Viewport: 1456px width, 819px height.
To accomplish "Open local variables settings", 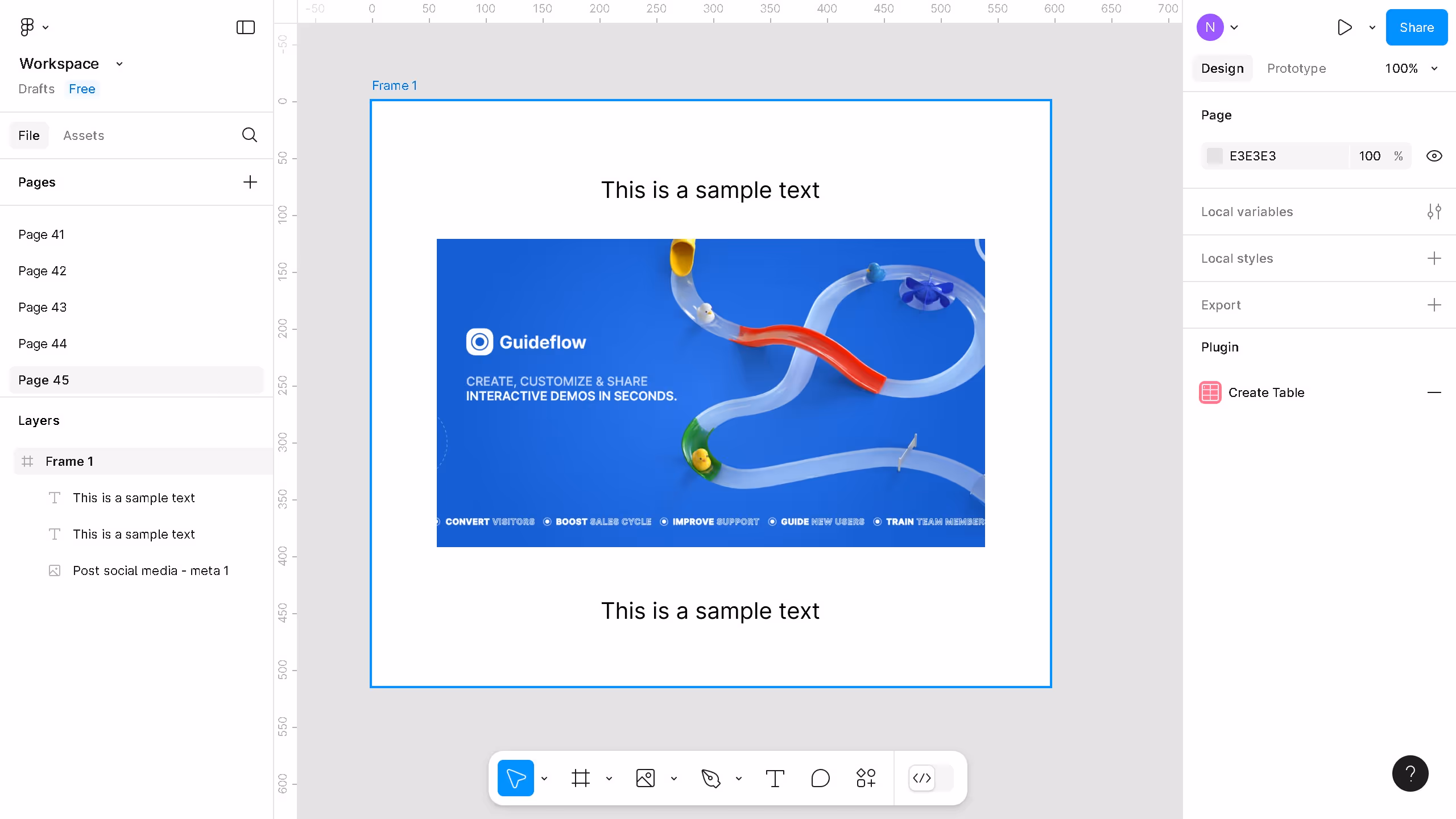I will point(1434,211).
